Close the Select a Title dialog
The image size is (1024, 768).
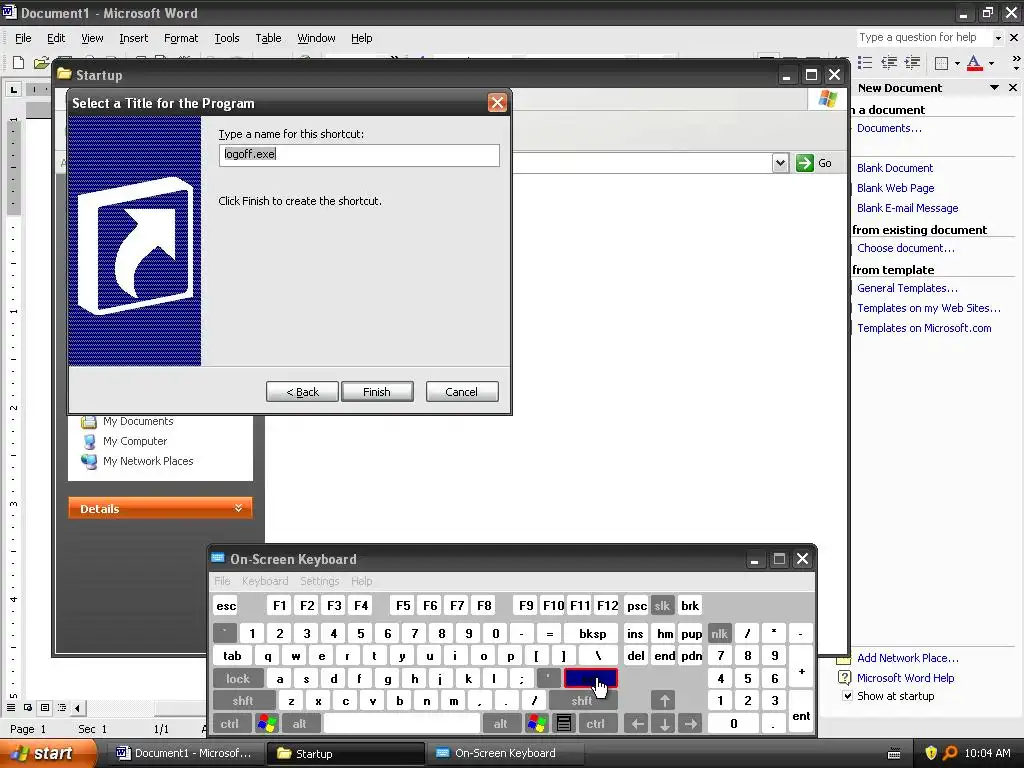click(497, 103)
